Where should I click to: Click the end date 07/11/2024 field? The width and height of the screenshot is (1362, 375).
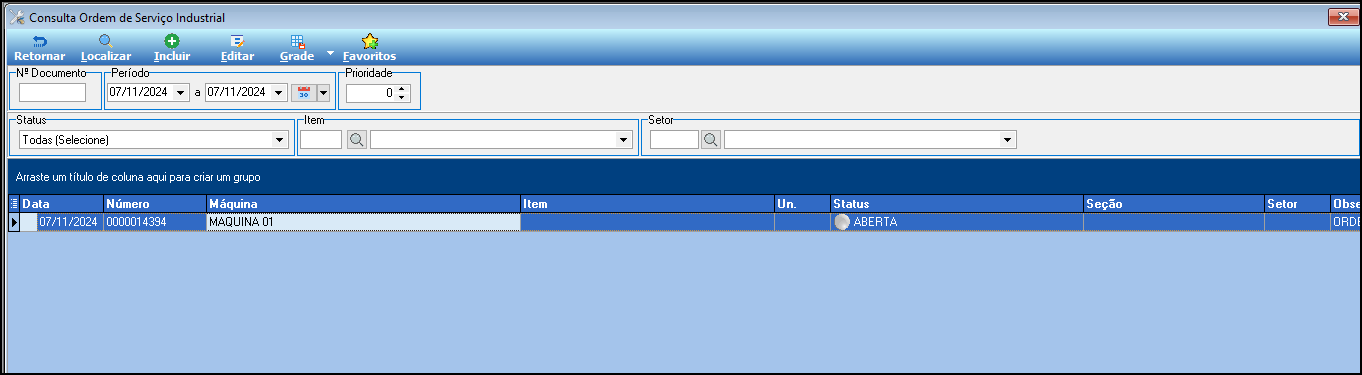tap(238, 93)
